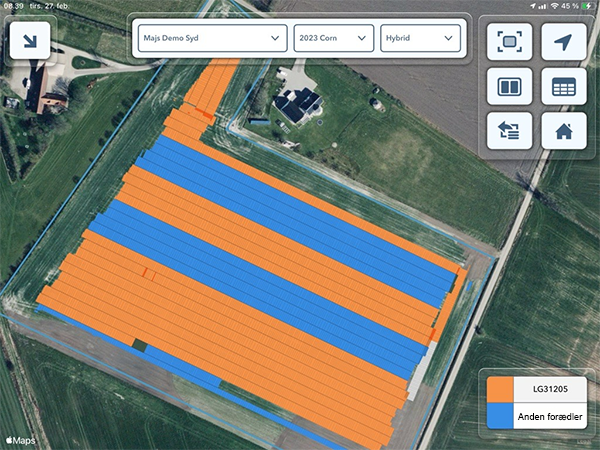Open the data table grid icon
Image resolution: width=600 pixels, height=450 pixels.
(564, 86)
